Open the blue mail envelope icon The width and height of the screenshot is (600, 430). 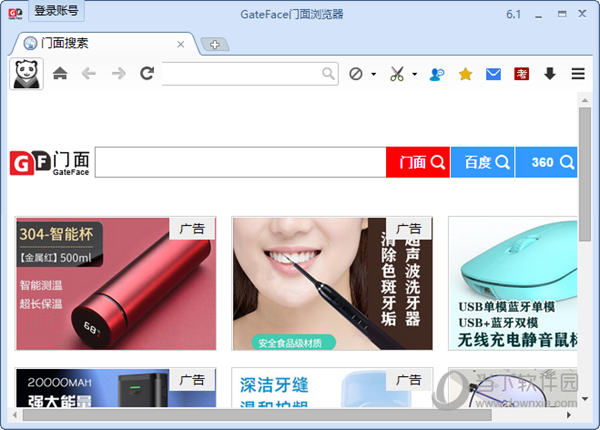(493, 74)
